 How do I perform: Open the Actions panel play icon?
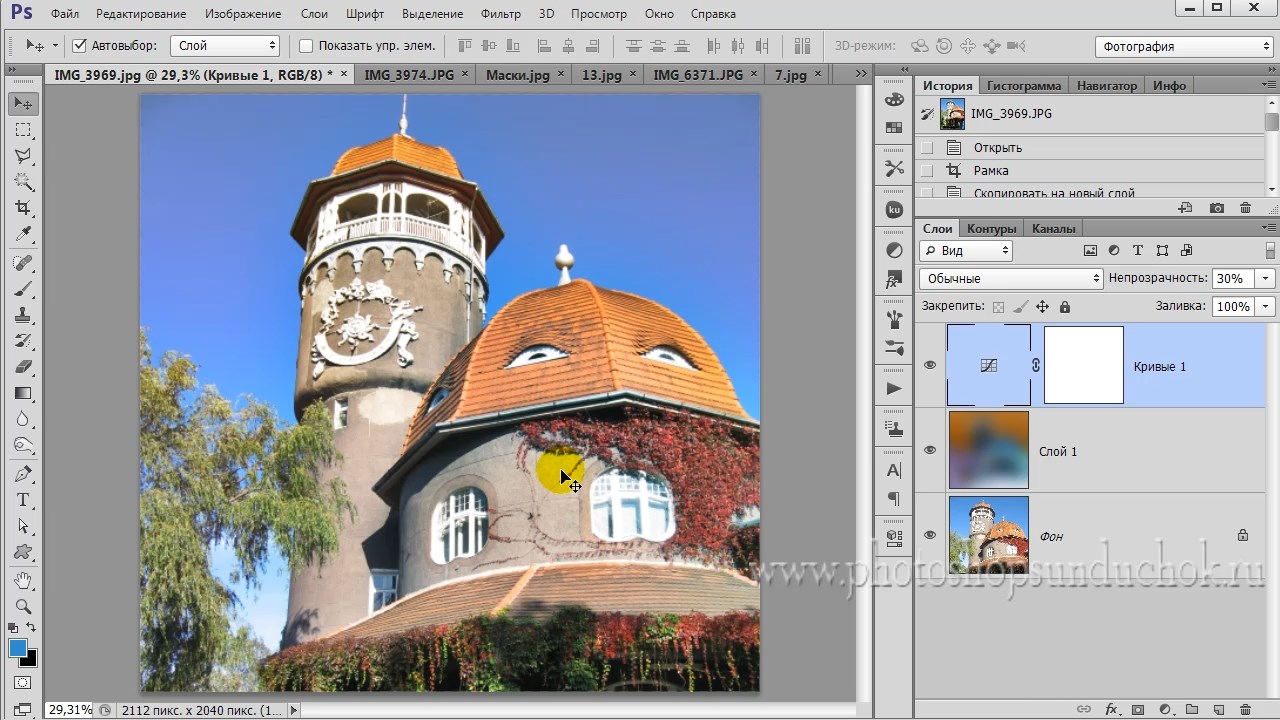pyautogui.click(x=894, y=388)
